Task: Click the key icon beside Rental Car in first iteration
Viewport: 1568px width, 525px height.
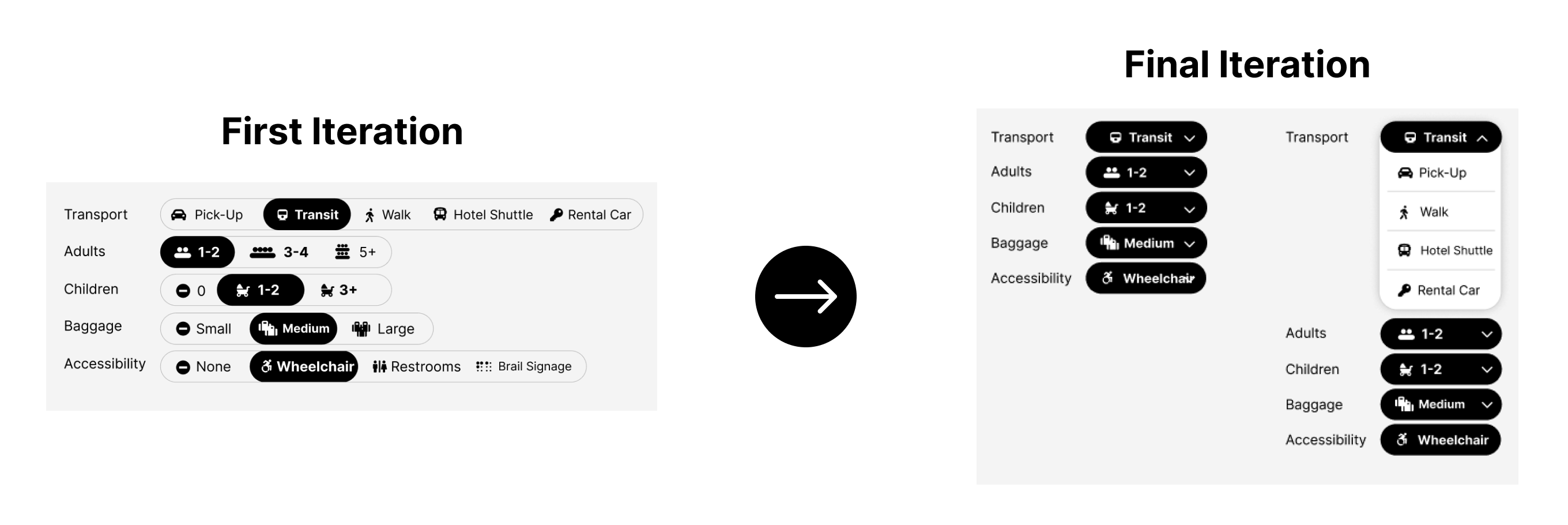Action: point(556,215)
